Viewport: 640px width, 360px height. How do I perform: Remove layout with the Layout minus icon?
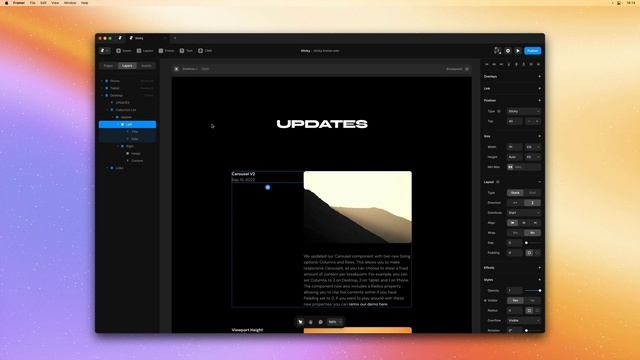(x=539, y=182)
